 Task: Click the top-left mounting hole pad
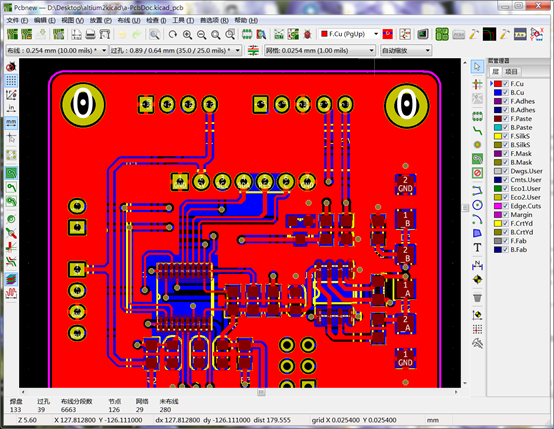pos(83,105)
